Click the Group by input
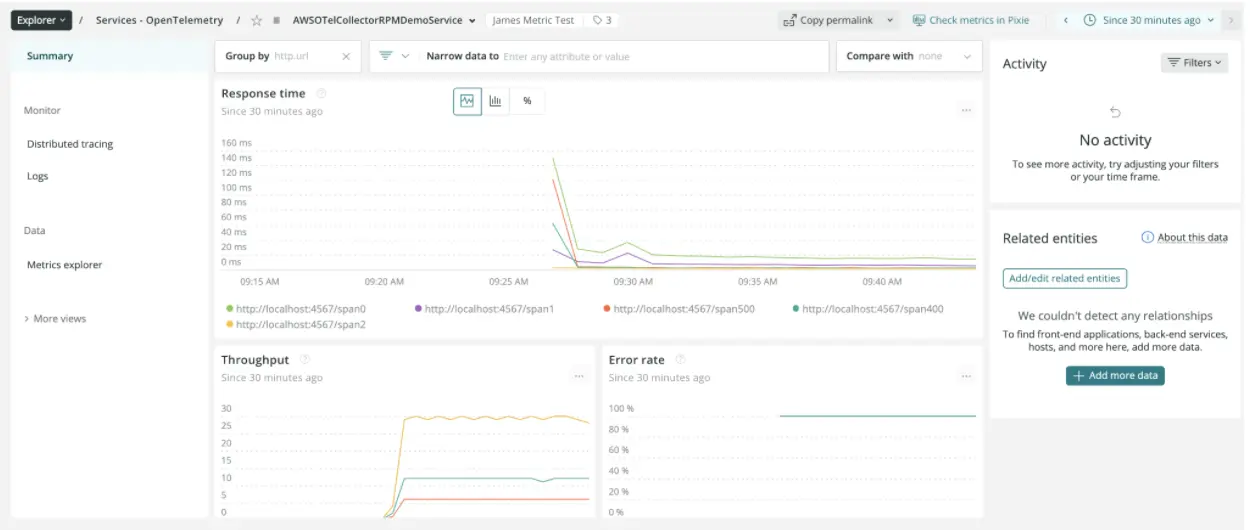 click(x=288, y=57)
